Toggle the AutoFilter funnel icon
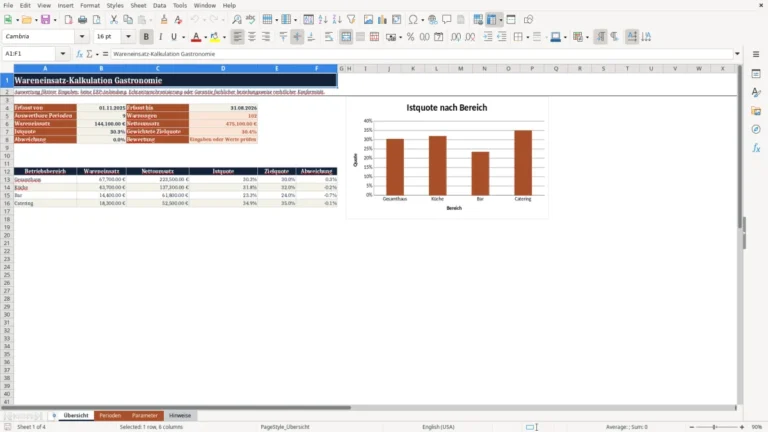The height and width of the screenshot is (432, 768). point(351,20)
